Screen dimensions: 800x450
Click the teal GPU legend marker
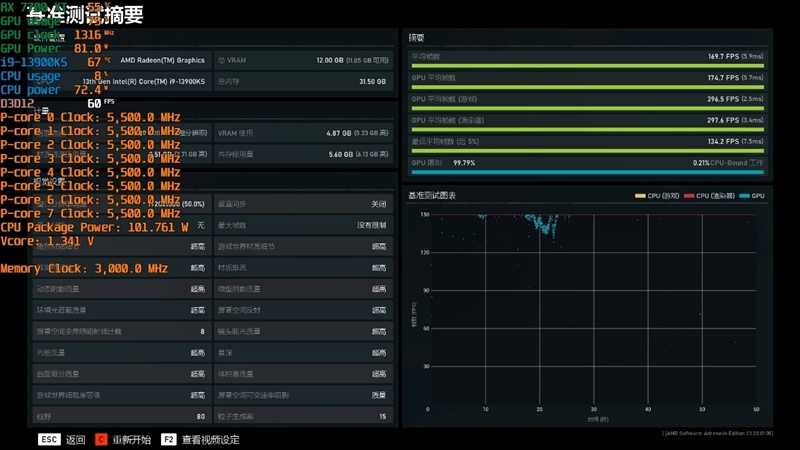click(742, 196)
